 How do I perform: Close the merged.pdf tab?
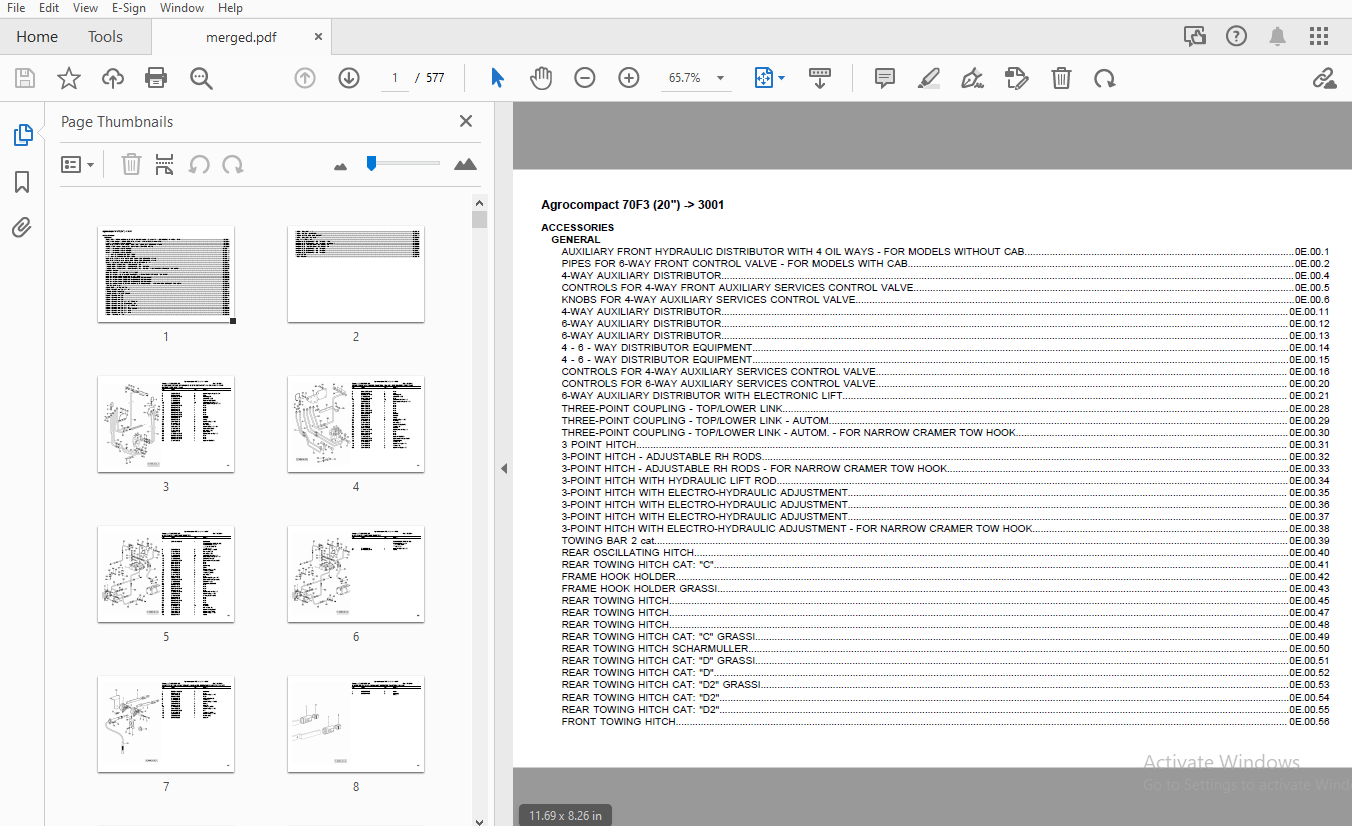pos(318,37)
